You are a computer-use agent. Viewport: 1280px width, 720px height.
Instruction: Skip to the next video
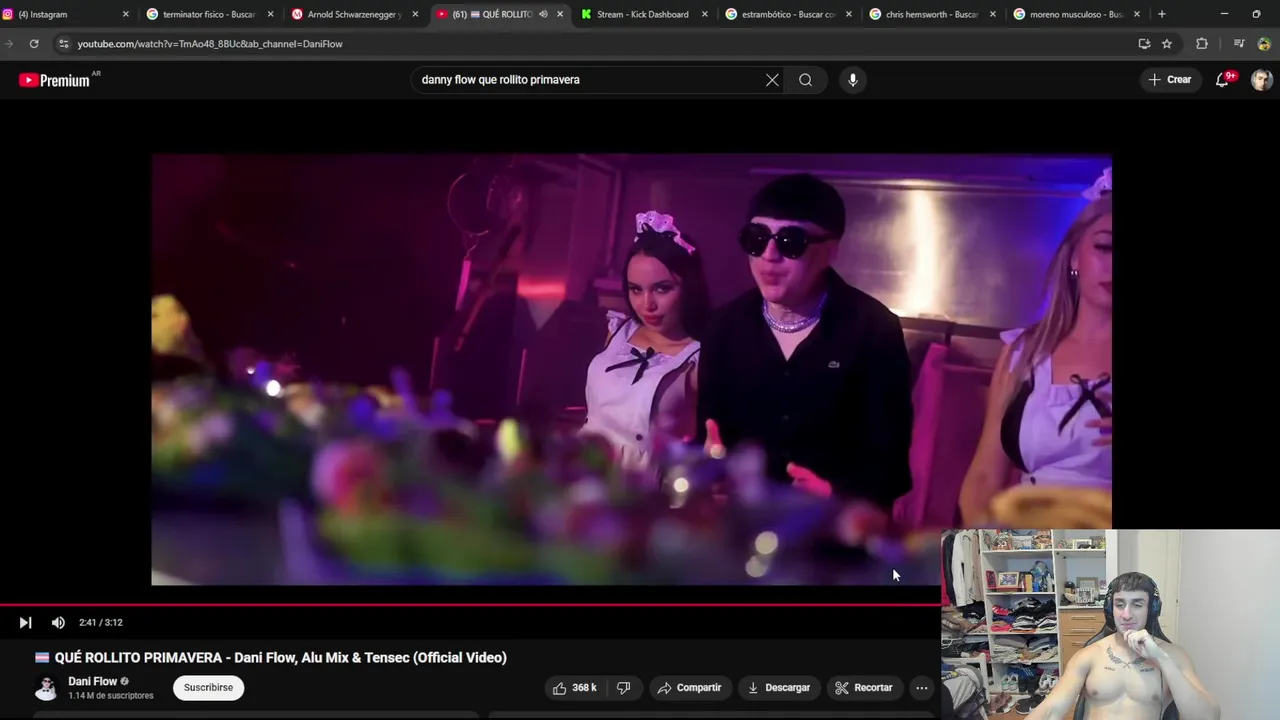[x=25, y=622]
